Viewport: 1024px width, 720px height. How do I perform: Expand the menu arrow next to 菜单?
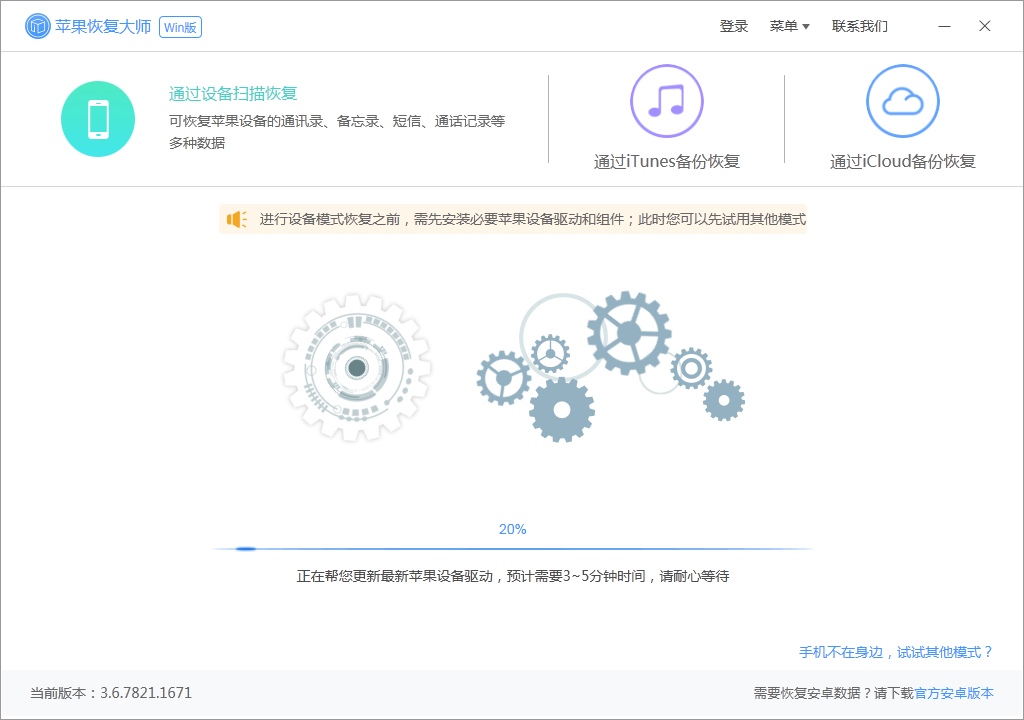[808, 27]
